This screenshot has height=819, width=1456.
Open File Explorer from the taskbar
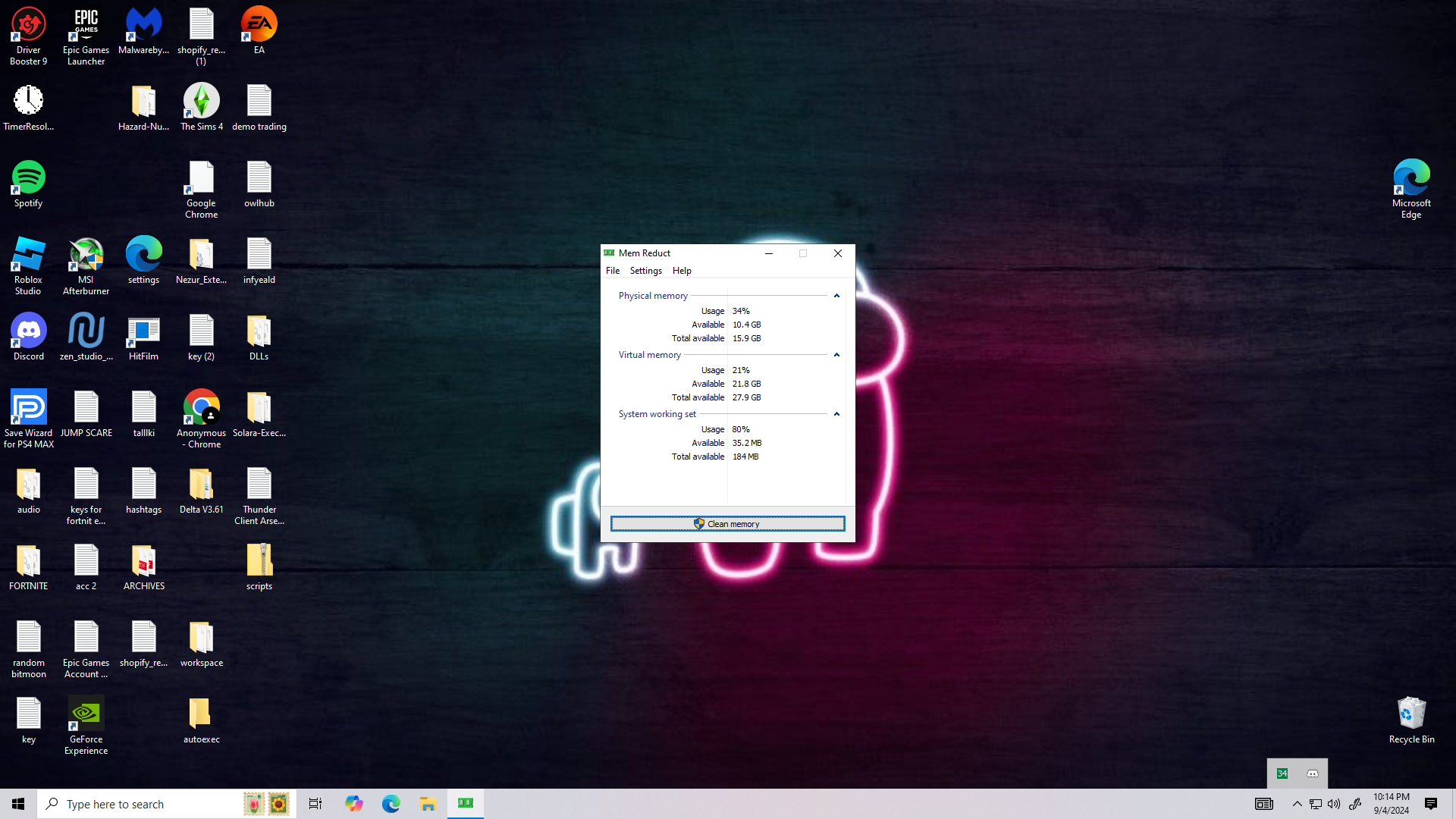point(428,804)
